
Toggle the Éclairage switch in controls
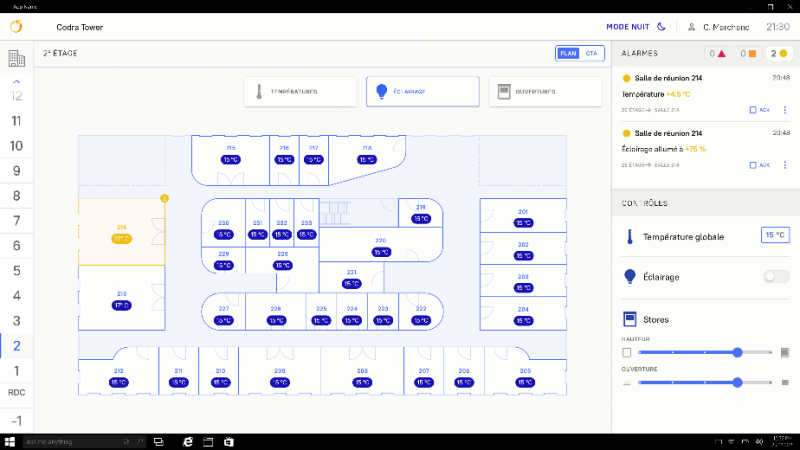pyautogui.click(x=775, y=277)
